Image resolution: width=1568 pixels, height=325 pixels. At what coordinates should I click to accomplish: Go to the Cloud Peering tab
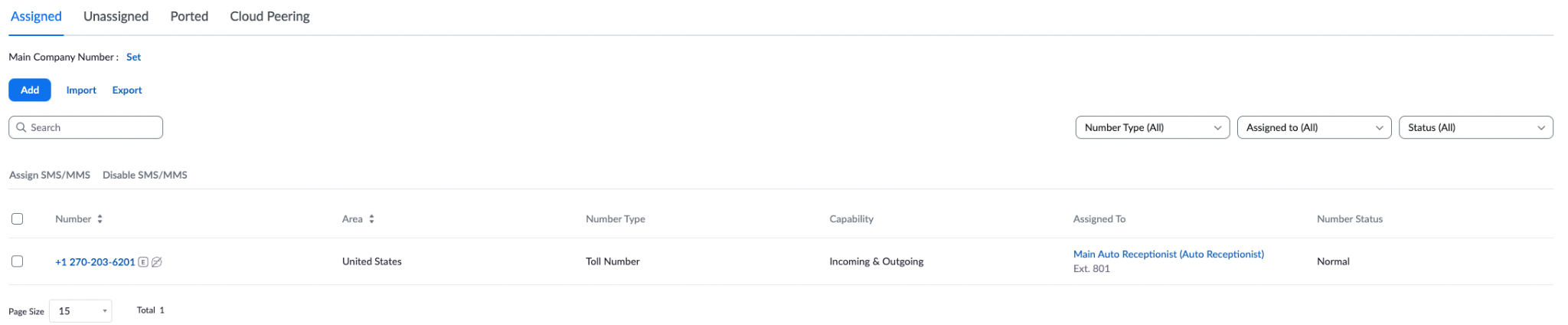pyautogui.click(x=269, y=16)
